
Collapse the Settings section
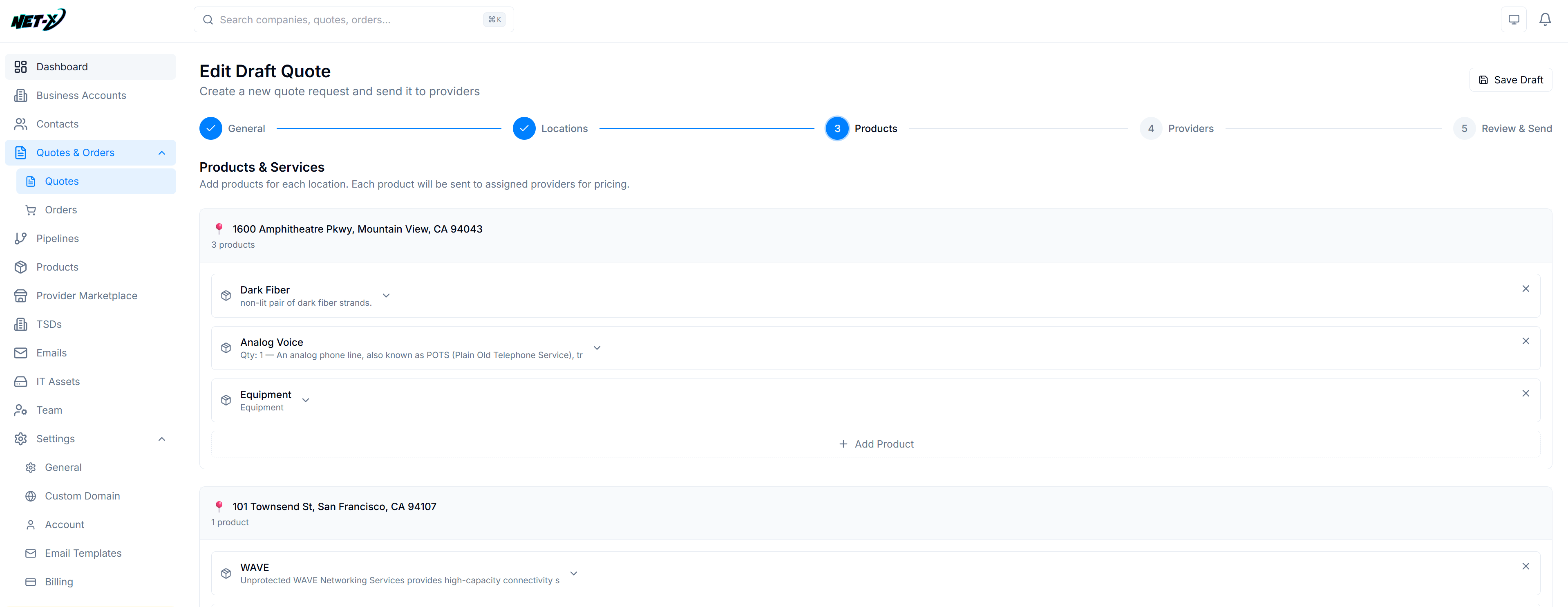(161, 438)
